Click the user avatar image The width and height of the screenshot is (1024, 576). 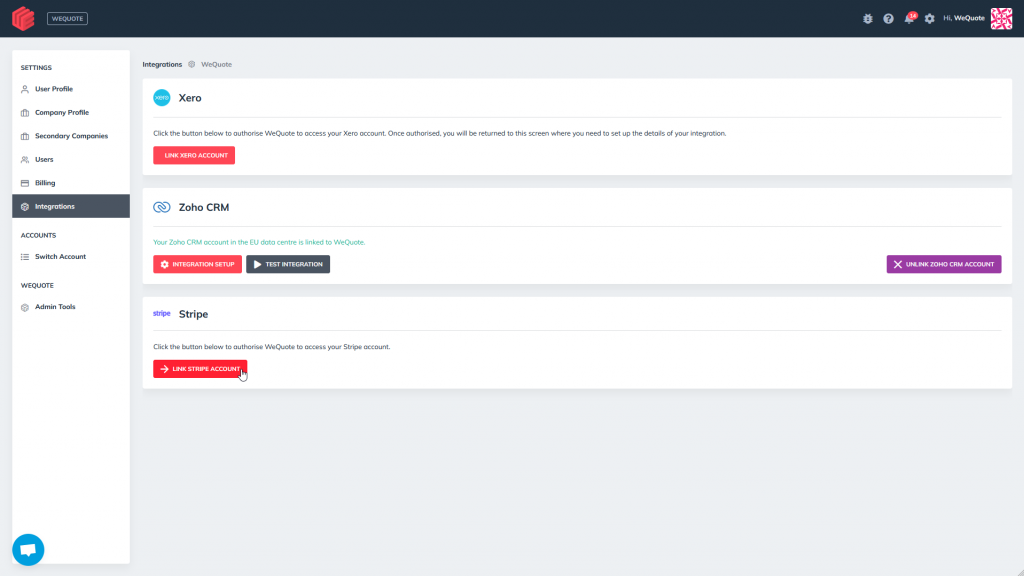tap(1001, 19)
